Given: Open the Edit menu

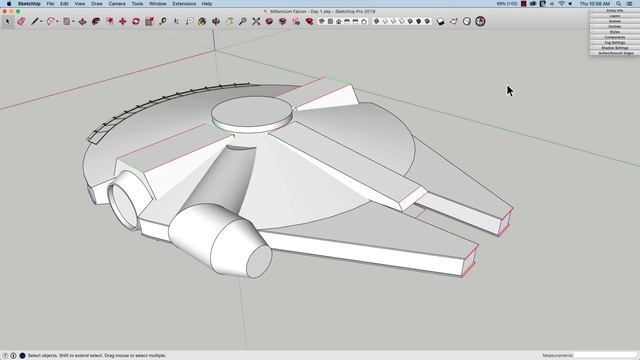Looking at the screenshot, I should 64,4.
